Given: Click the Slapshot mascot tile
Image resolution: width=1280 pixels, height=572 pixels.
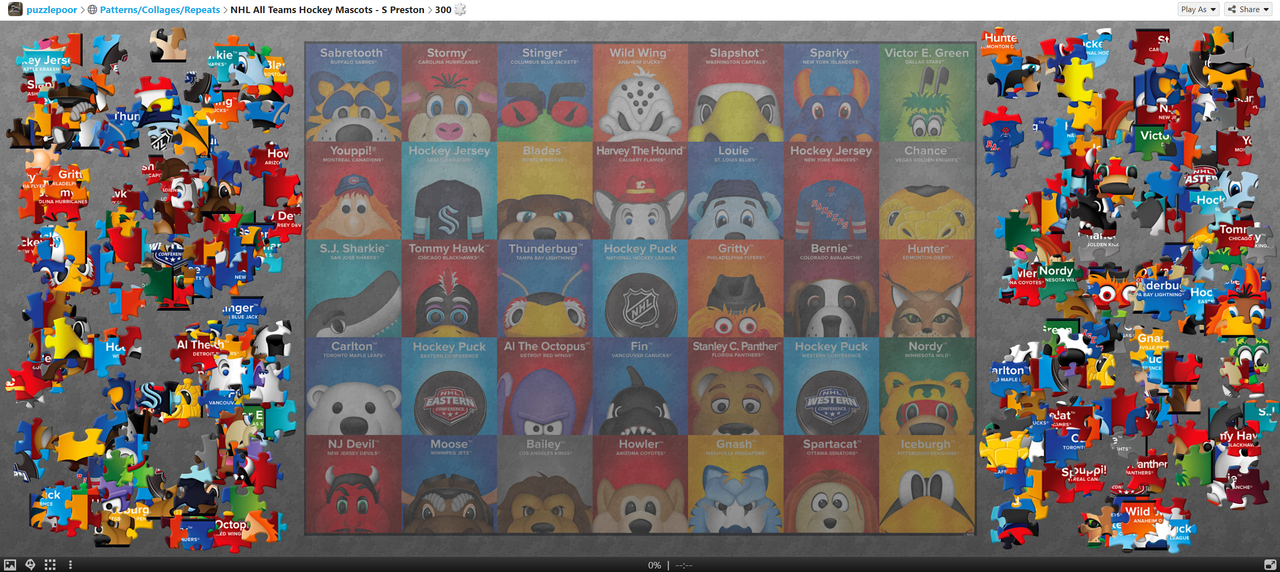Looking at the screenshot, I should tap(735, 92).
